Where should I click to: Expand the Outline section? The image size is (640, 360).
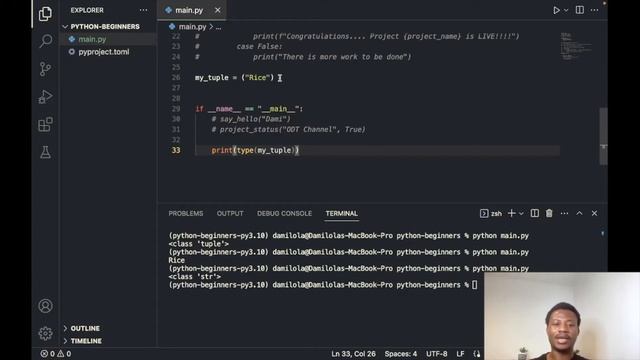85,328
